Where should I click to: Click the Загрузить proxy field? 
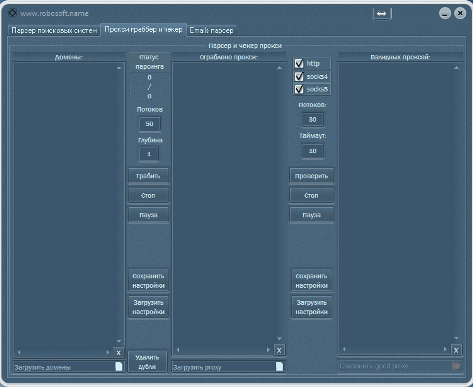click(x=229, y=367)
